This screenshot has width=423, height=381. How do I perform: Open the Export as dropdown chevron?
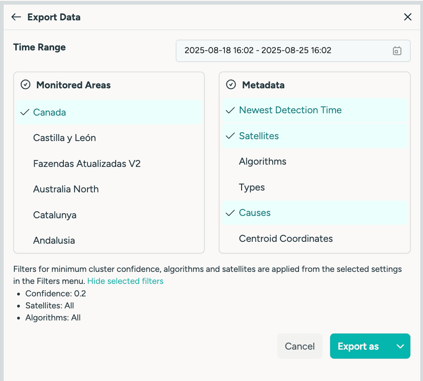[400, 346]
